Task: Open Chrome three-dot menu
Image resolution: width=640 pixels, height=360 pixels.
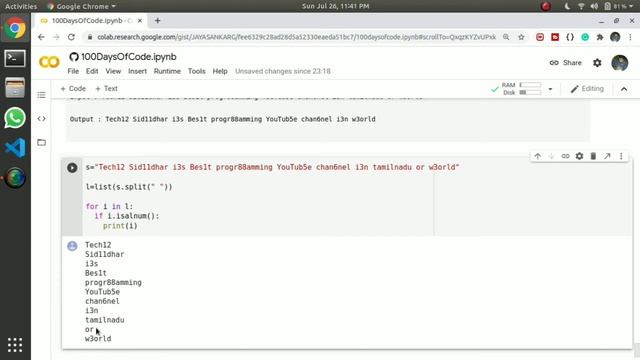Action: pyautogui.click(x=631, y=37)
